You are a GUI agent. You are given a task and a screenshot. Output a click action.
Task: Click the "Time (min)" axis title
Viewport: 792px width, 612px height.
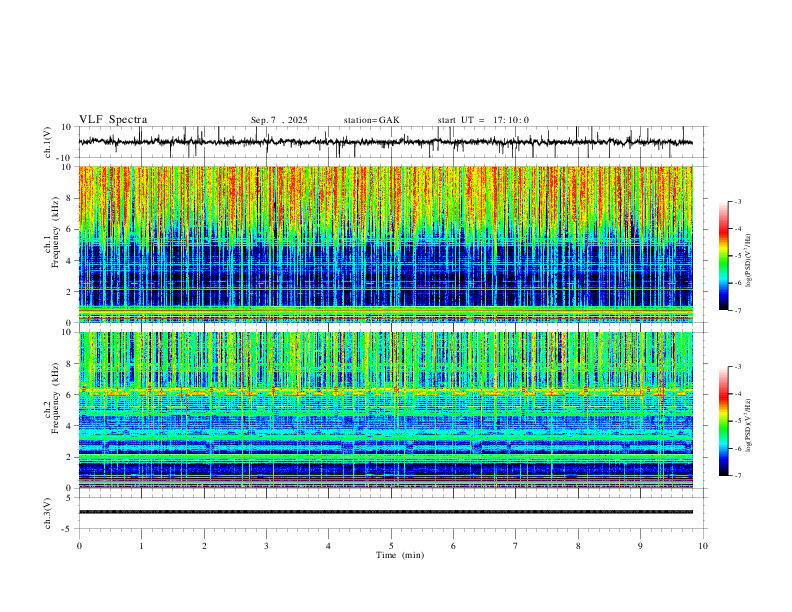[400, 555]
